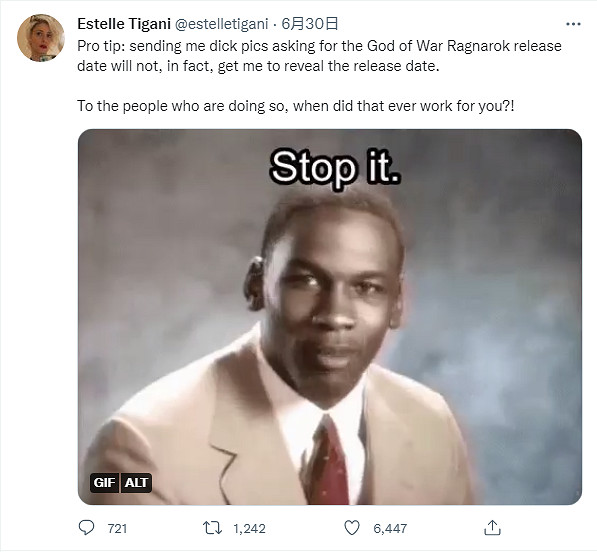
Task: Click the GIF badge on the media
Action: pyautogui.click(x=104, y=483)
